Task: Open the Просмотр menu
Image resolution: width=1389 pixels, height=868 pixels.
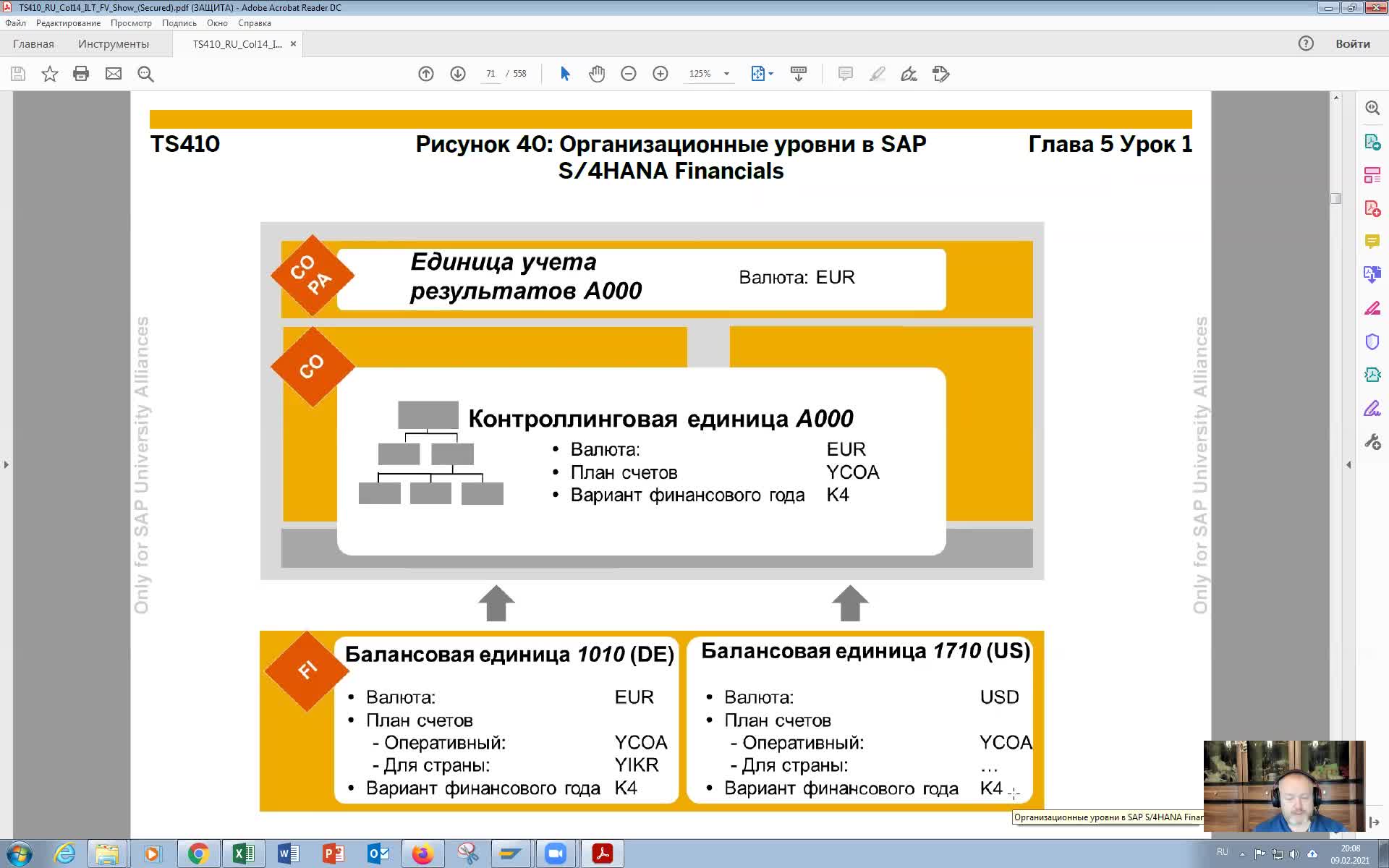Action: pyautogui.click(x=131, y=23)
